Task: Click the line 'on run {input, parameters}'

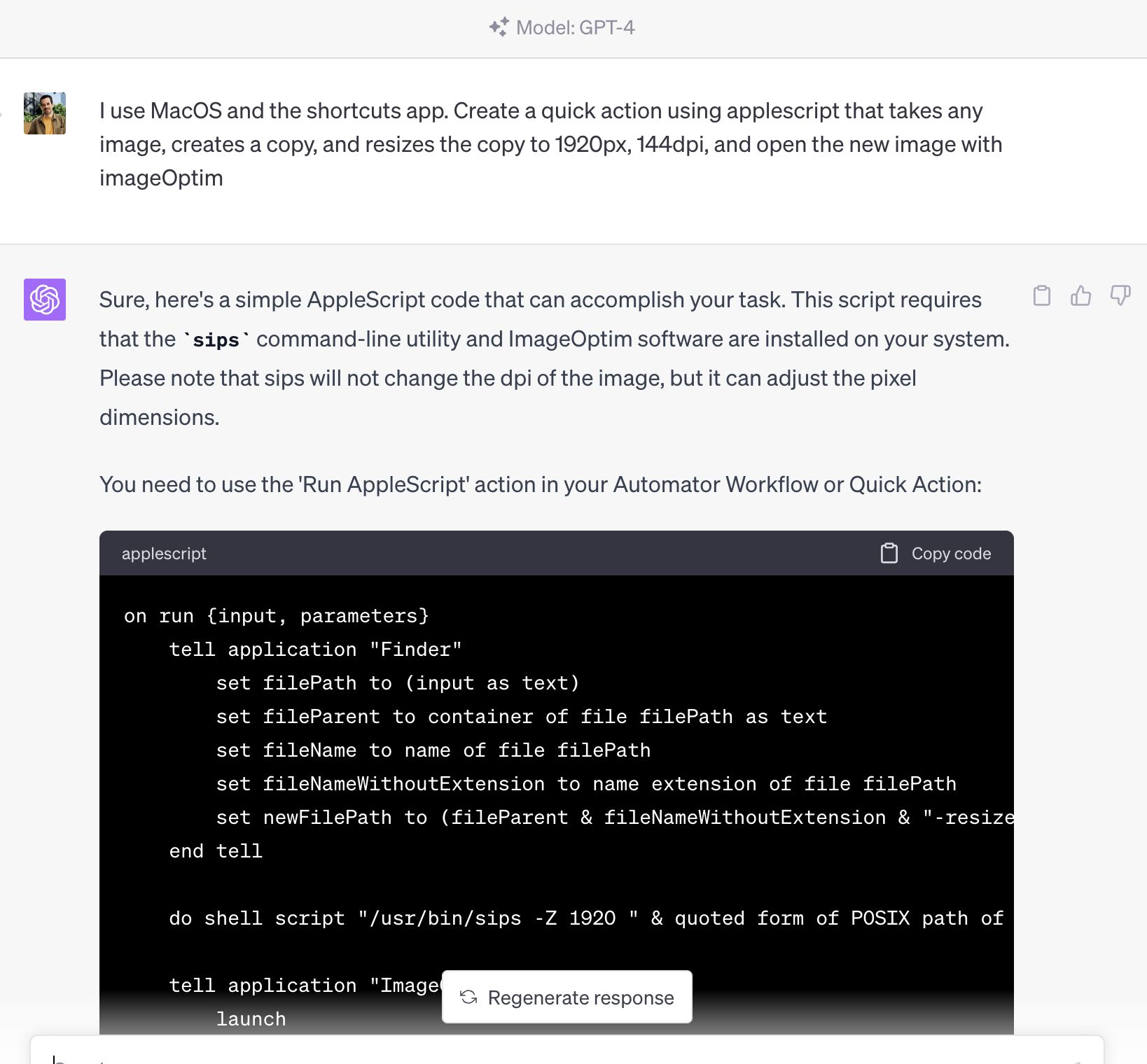Action: tap(276, 616)
